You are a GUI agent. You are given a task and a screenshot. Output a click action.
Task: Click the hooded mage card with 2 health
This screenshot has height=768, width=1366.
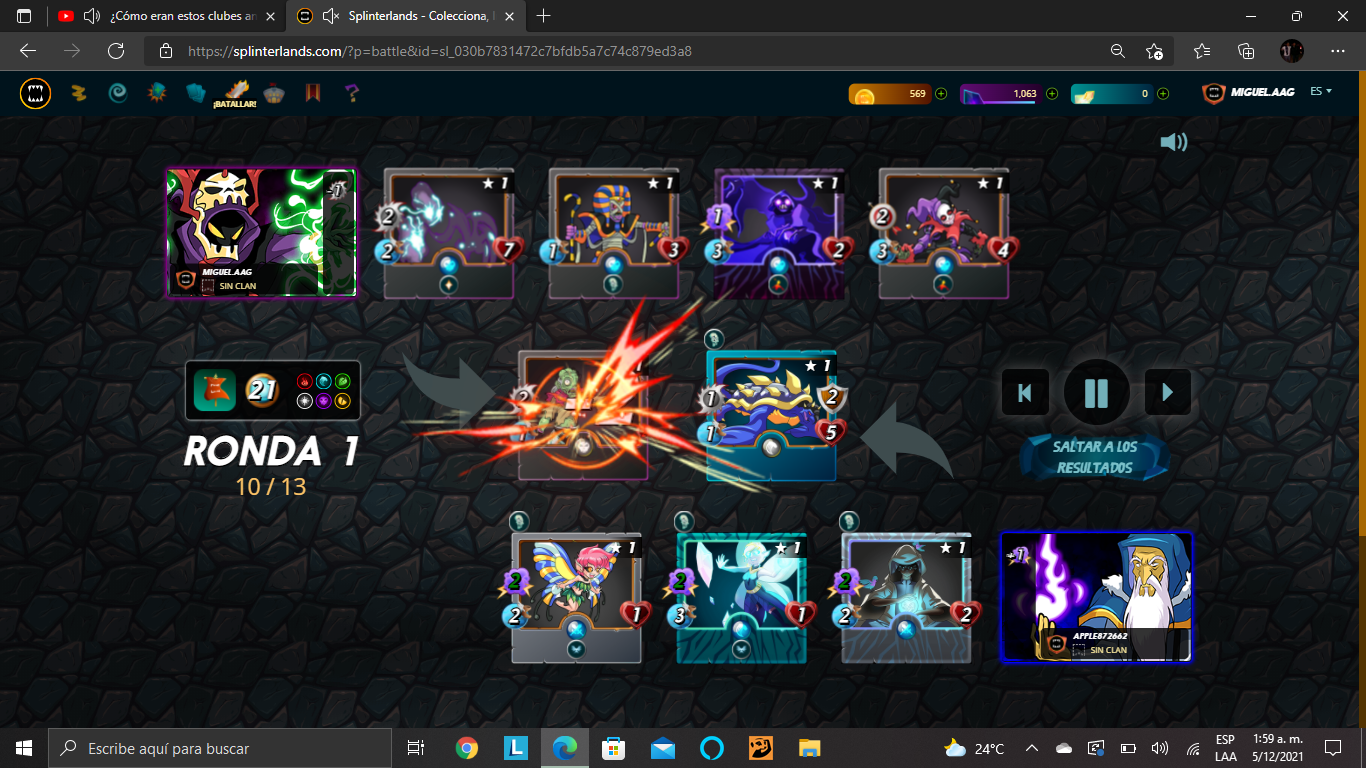[907, 597]
